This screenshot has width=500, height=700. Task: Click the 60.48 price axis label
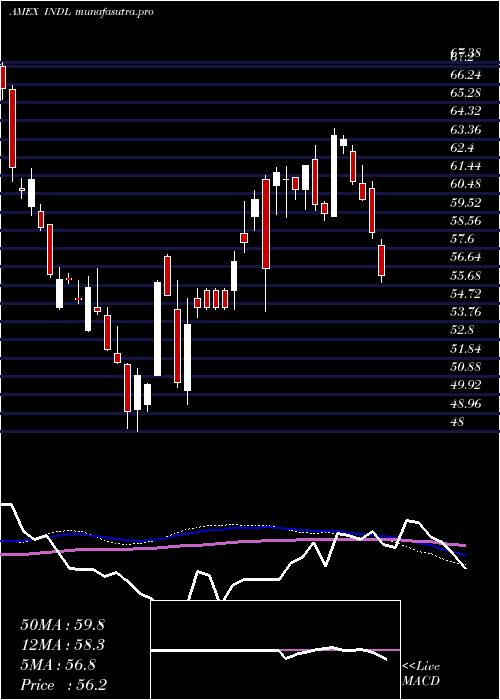click(x=466, y=184)
